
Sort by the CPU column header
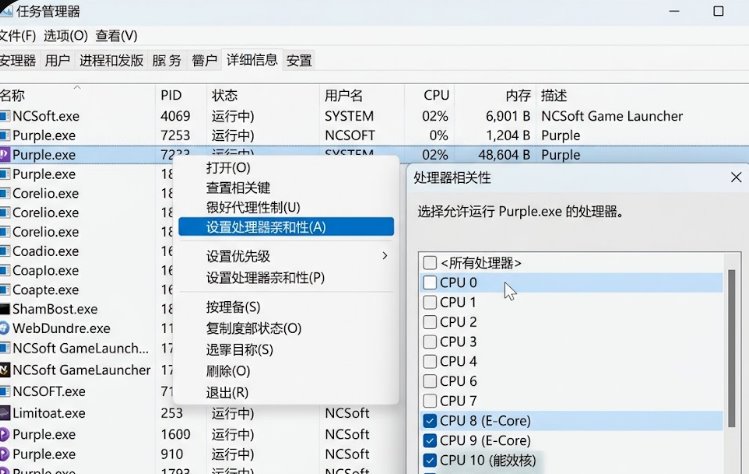[429, 95]
